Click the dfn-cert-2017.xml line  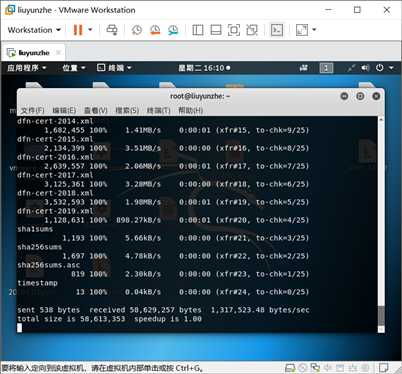point(55,175)
